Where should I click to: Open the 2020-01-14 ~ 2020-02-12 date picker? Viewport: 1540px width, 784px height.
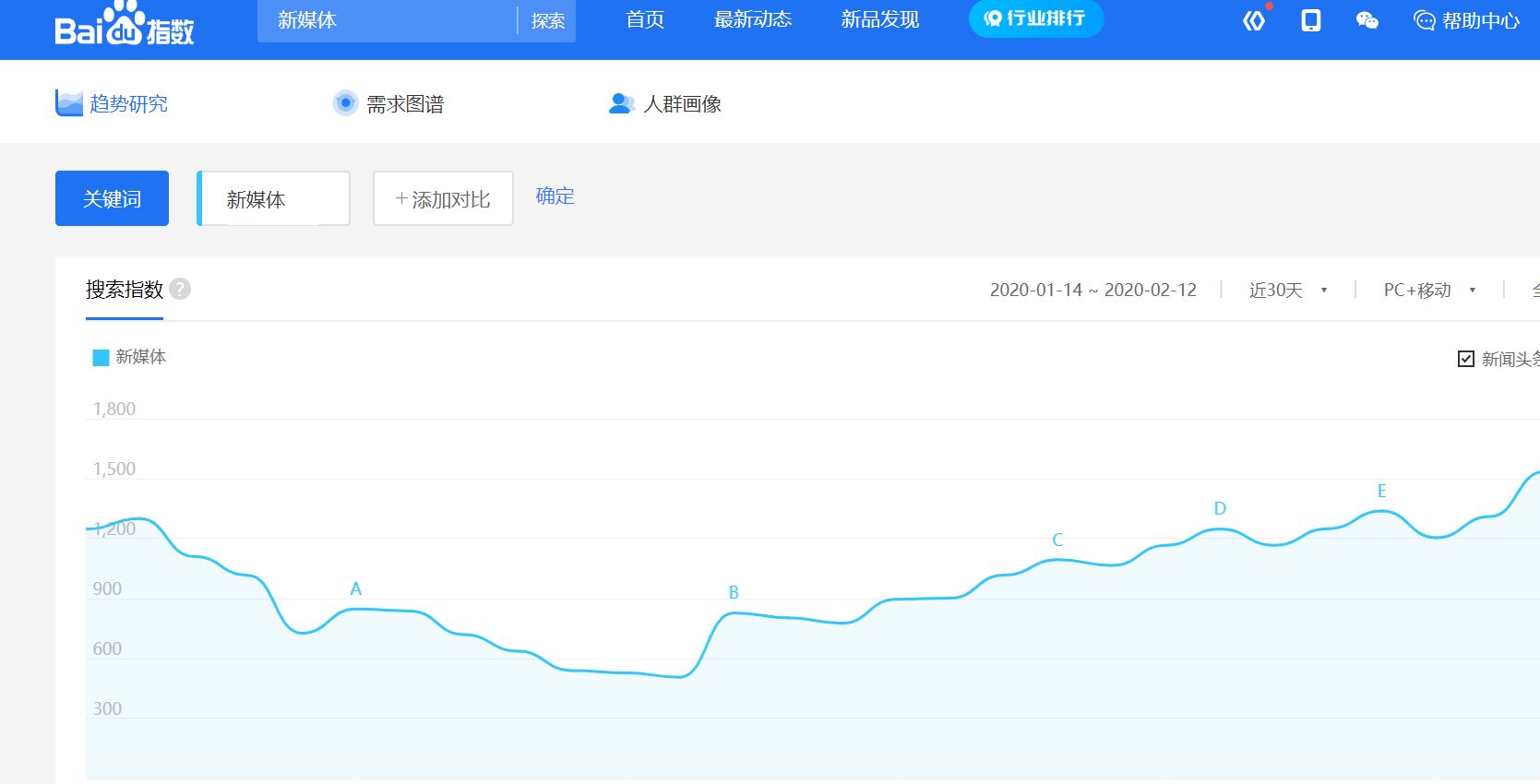pyautogui.click(x=1092, y=291)
